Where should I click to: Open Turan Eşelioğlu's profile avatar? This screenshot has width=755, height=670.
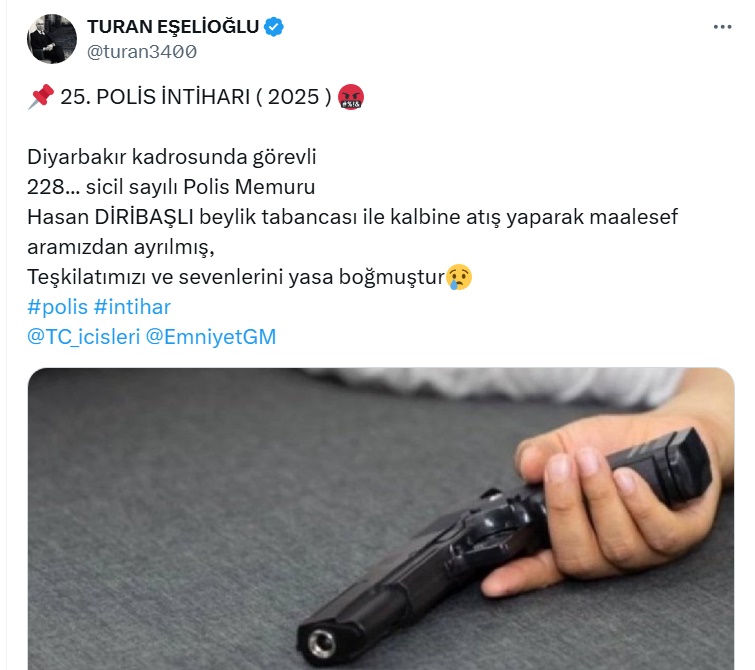tap(52, 39)
